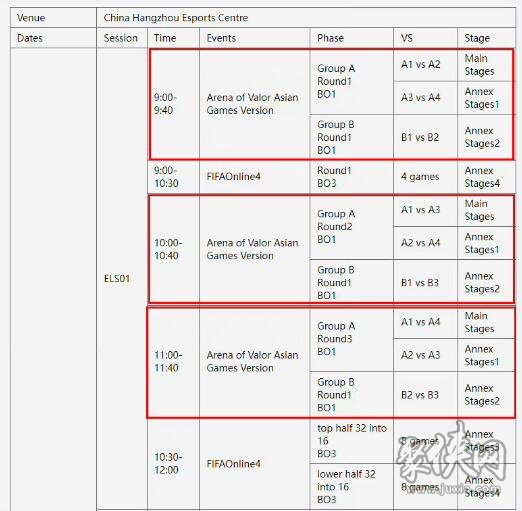Select Arena of Valor event at 10:00-10:40
The height and width of the screenshot is (511, 522).
pos(255,249)
